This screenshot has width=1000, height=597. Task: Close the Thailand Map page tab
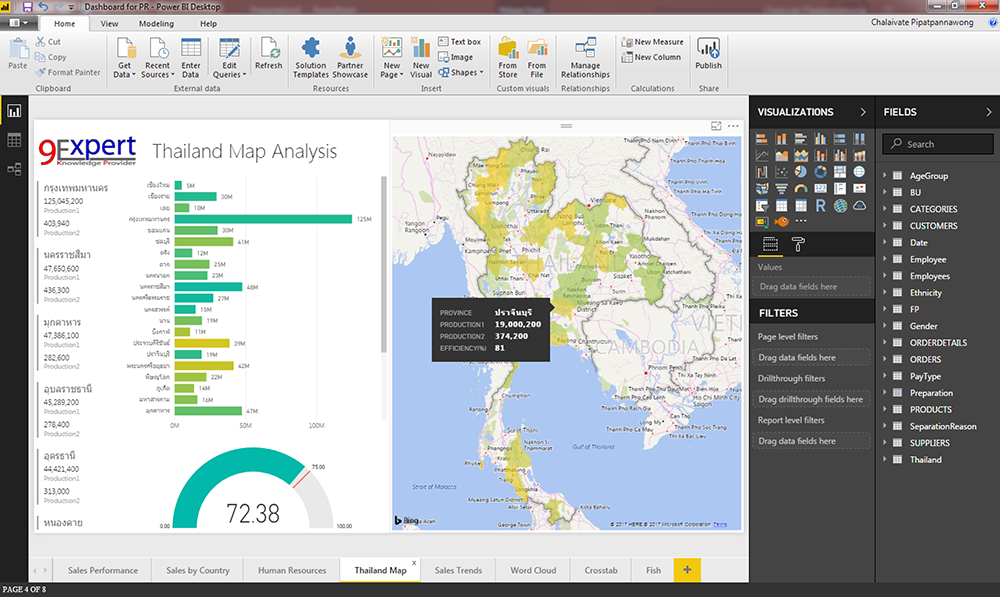pyautogui.click(x=414, y=563)
